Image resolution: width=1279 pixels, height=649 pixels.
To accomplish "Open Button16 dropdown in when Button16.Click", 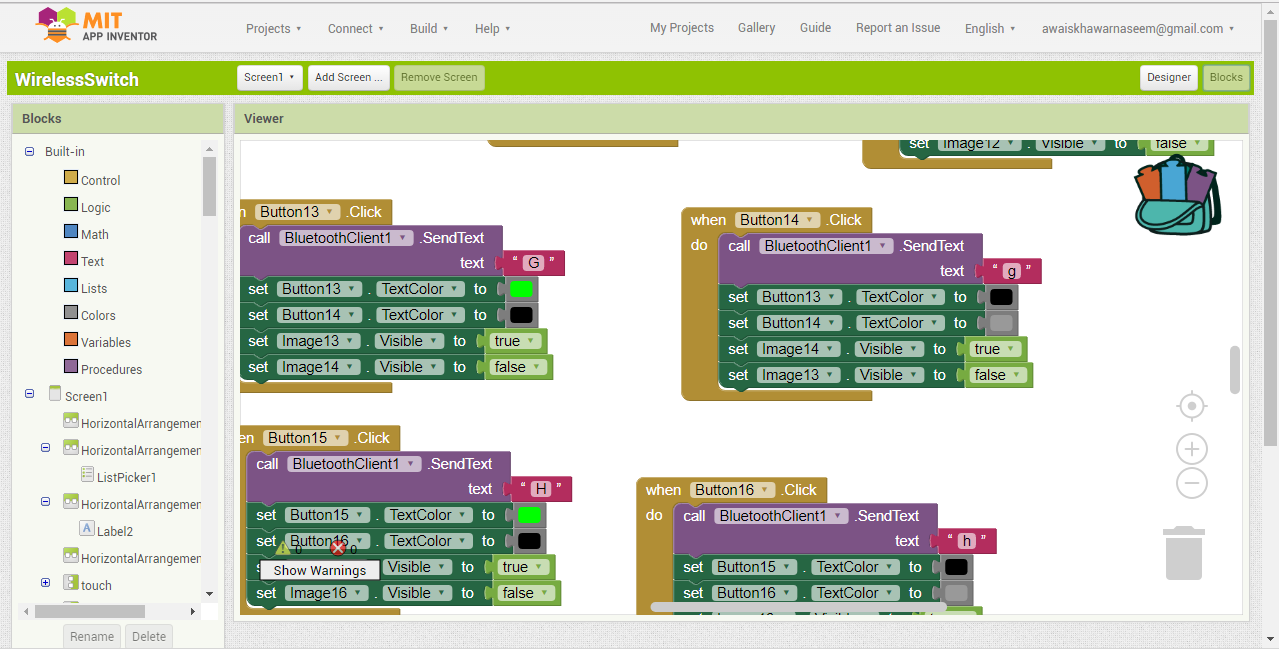I will coord(732,490).
